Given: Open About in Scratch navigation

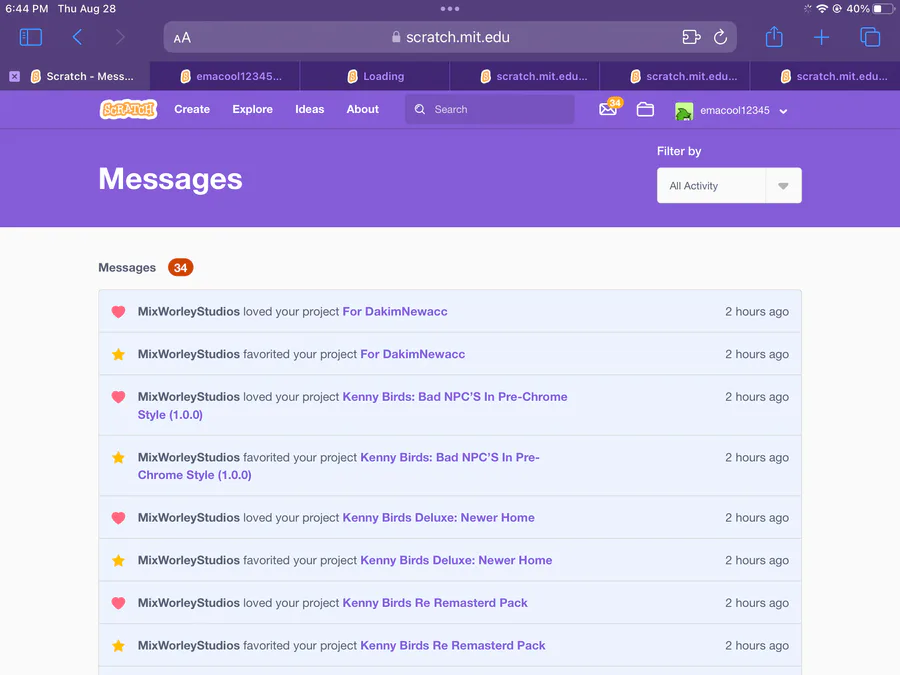Looking at the screenshot, I should (x=363, y=109).
